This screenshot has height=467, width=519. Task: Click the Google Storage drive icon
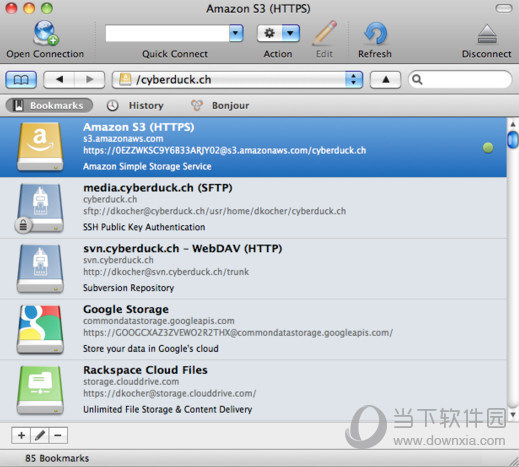coord(40,329)
